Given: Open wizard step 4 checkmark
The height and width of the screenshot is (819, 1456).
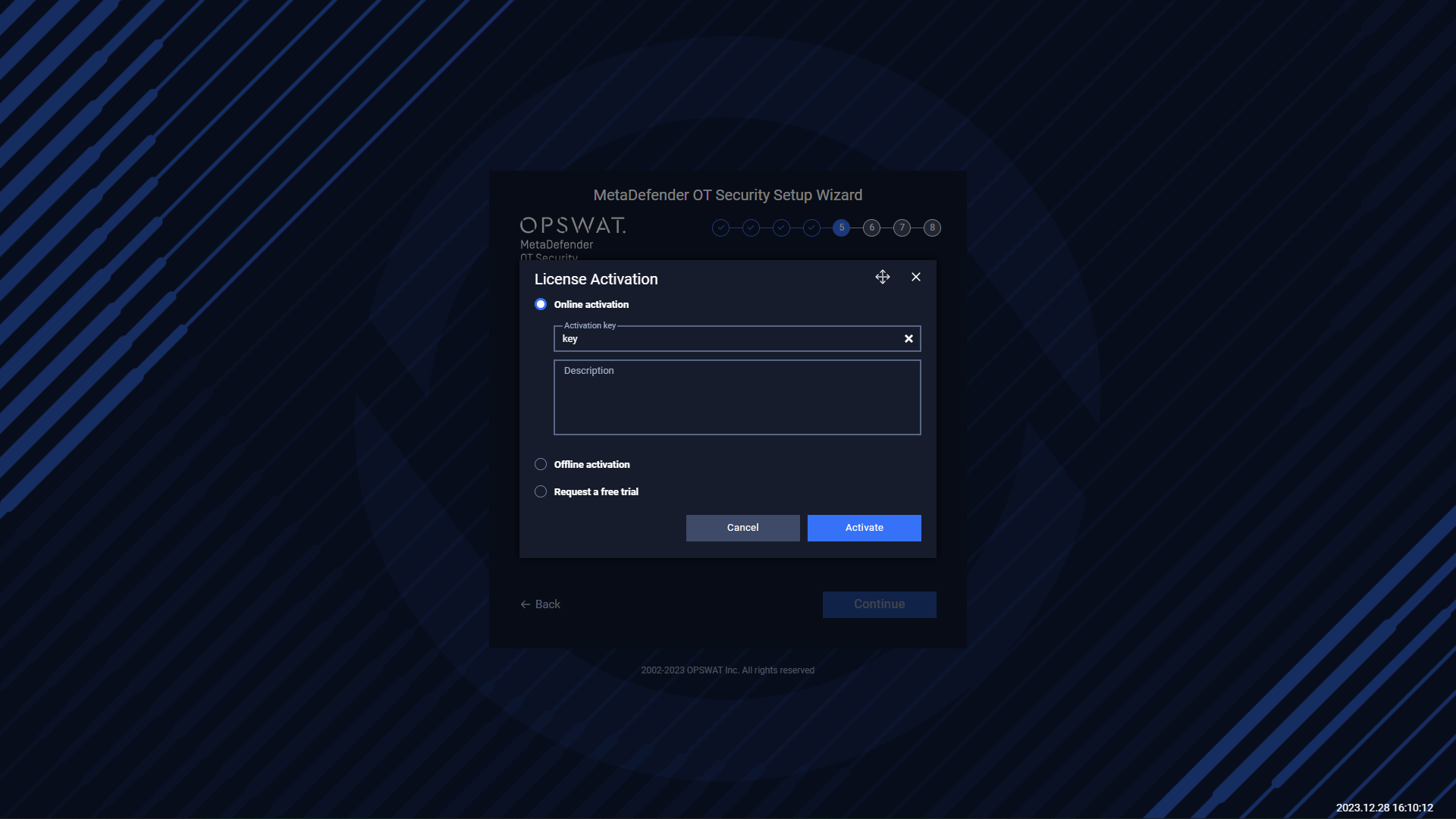Looking at the screenshot, I should pos(811,227).
